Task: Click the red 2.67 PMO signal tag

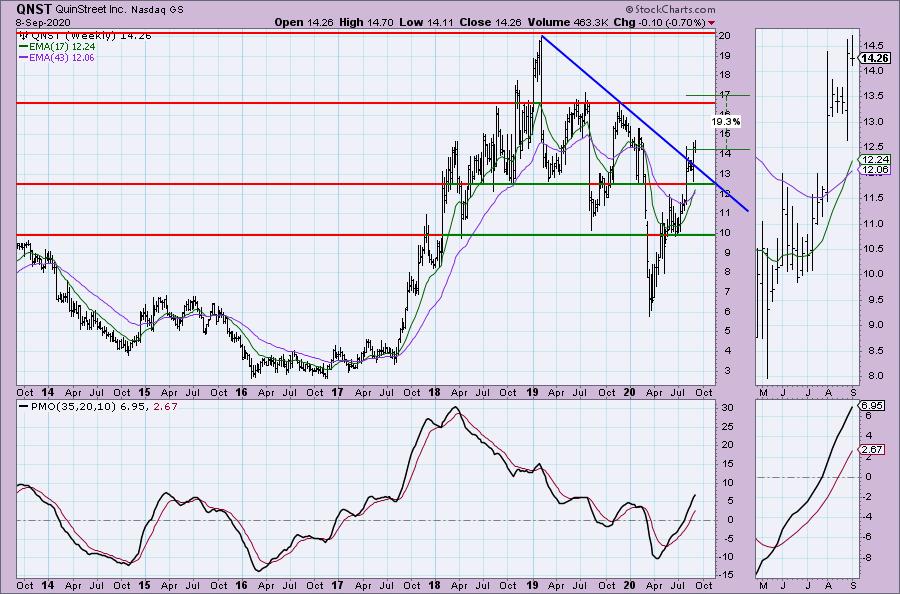Action: point(871,450)
